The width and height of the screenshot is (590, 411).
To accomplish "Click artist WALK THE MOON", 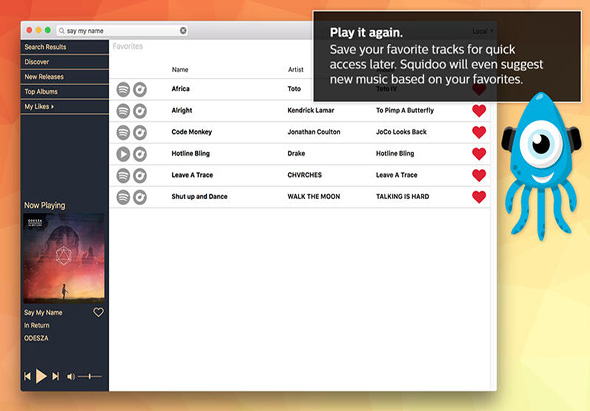I will point(314,196).
